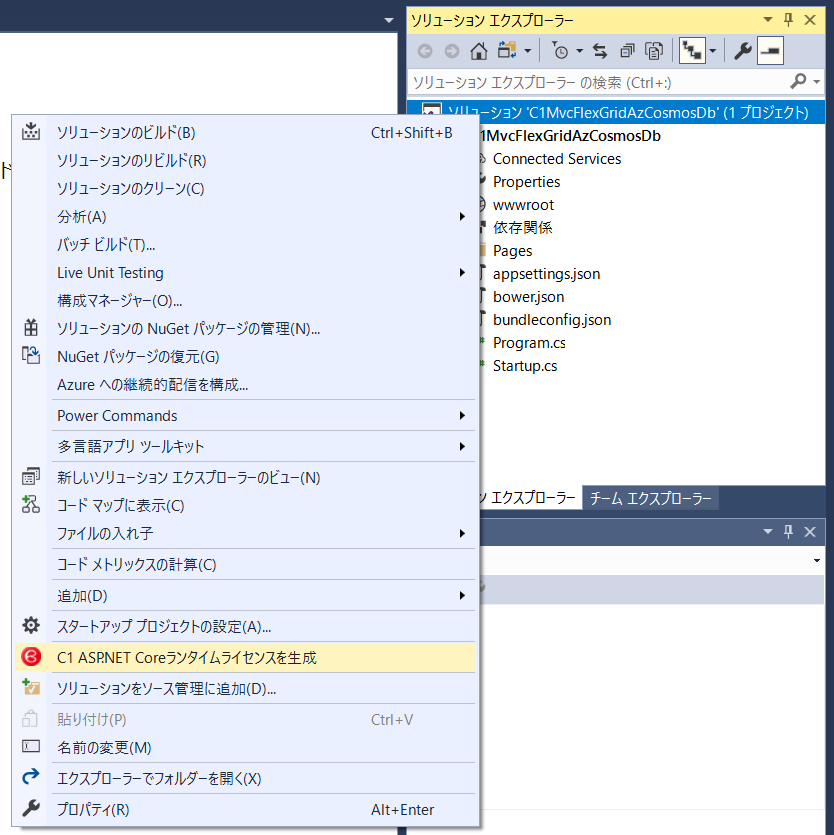Open dropdown arrow next to switch views icon

click(x=528, y=51)
